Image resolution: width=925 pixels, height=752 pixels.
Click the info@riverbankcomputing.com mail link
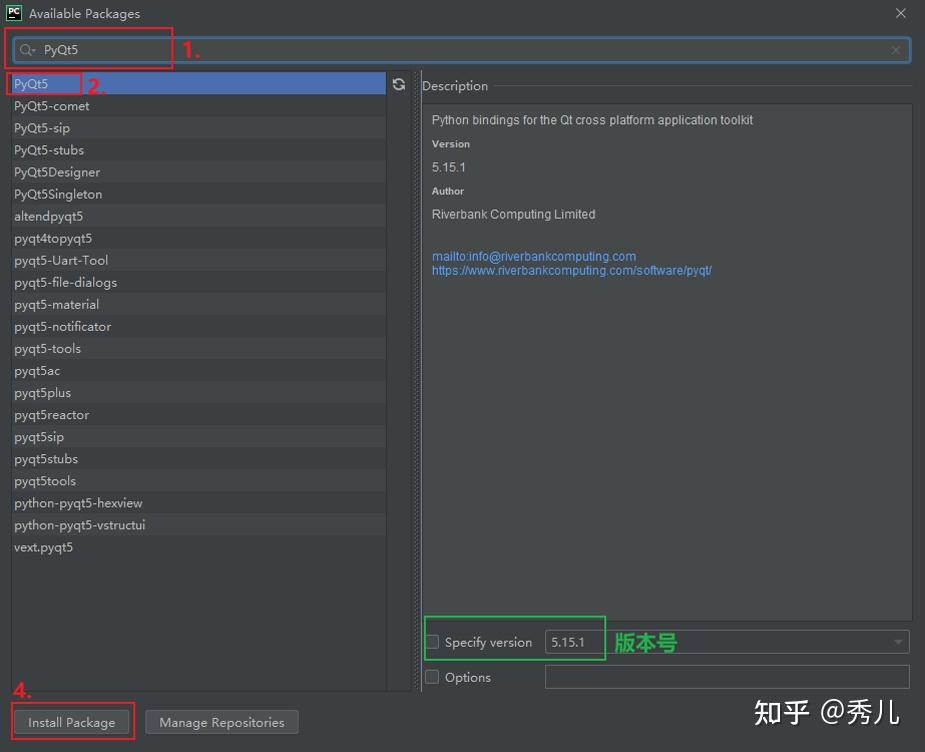click(533, 256)
